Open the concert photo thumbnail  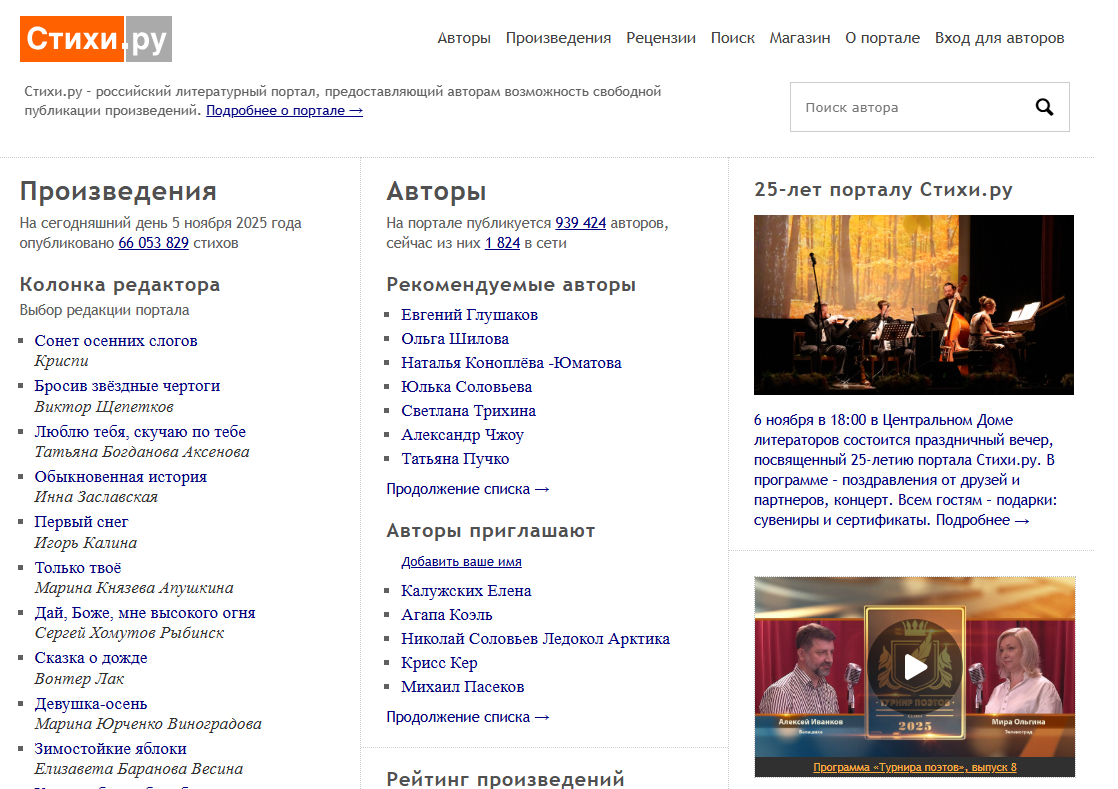coord(913,304)
